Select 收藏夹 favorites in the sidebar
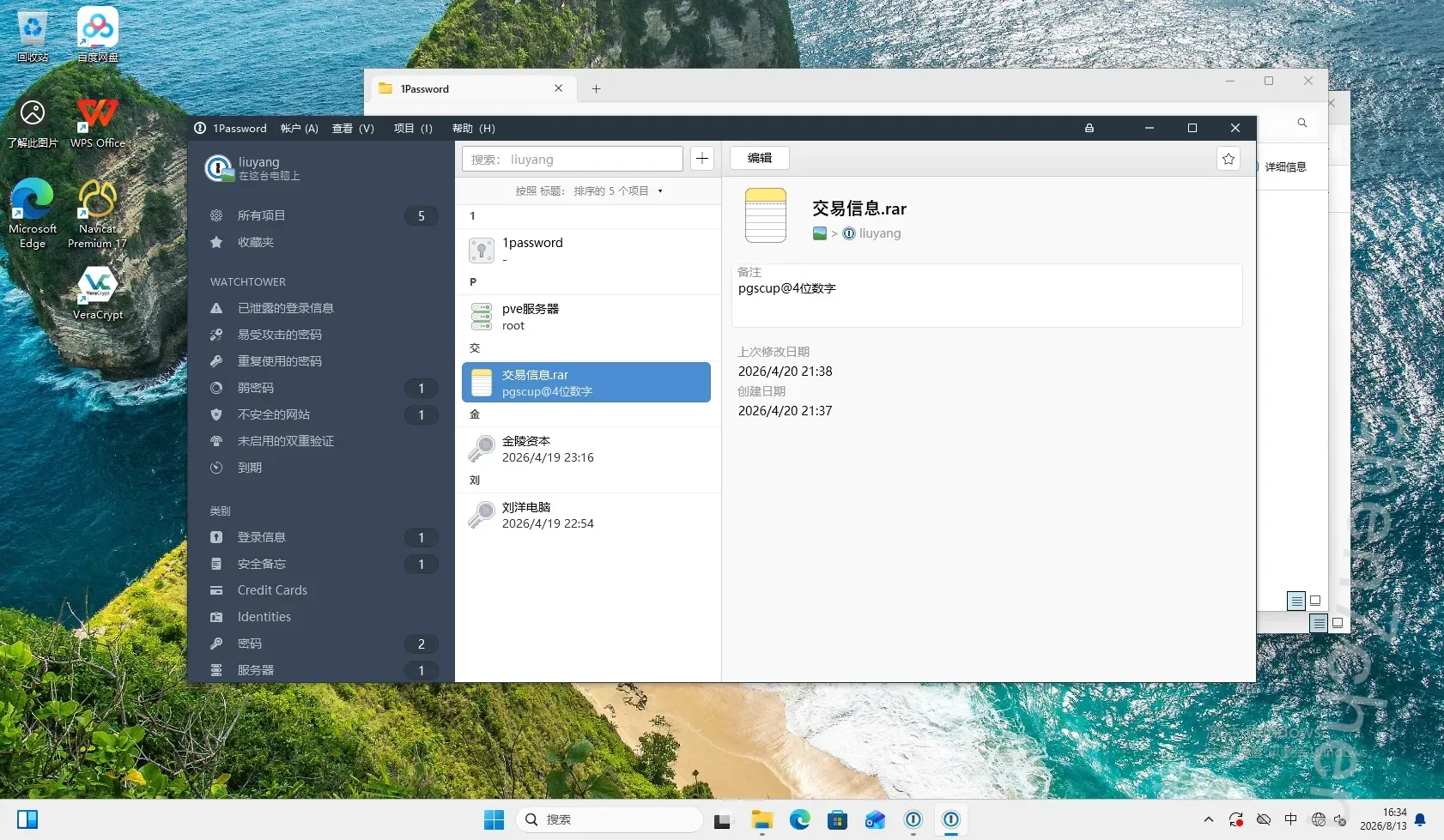 tap(321, 242)
